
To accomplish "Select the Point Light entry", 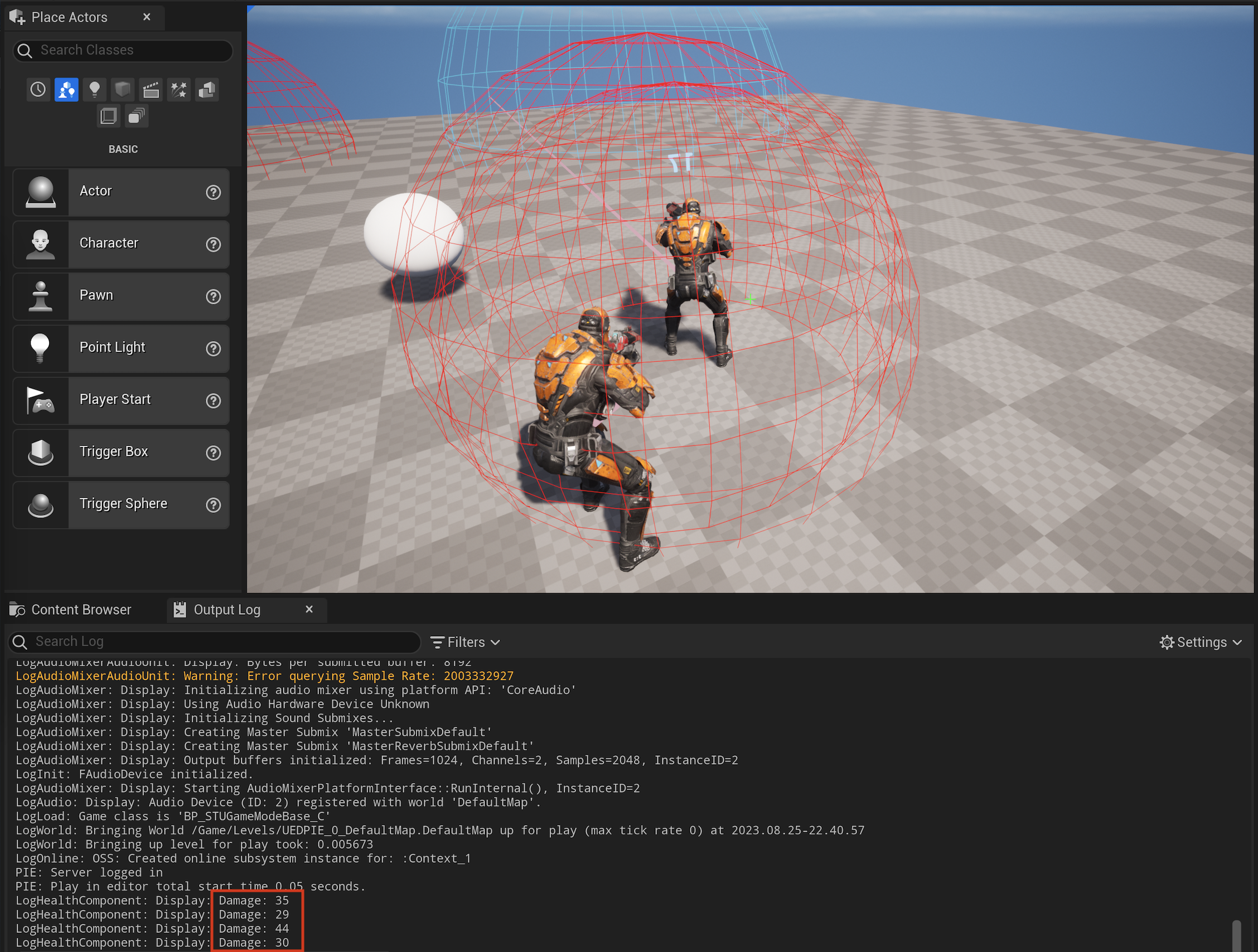I will (121, 348).
